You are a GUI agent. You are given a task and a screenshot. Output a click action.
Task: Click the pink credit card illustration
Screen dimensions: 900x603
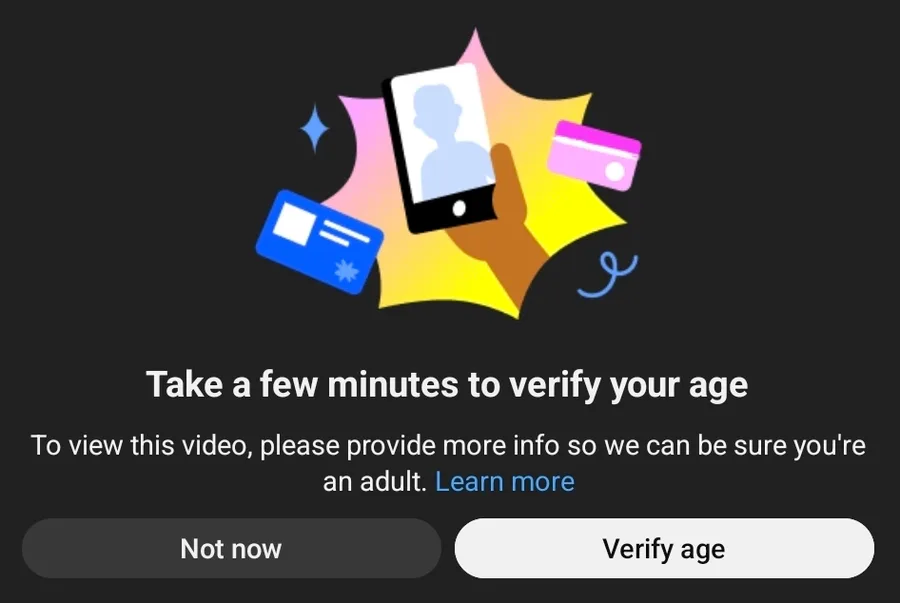(x=594, y=155)
